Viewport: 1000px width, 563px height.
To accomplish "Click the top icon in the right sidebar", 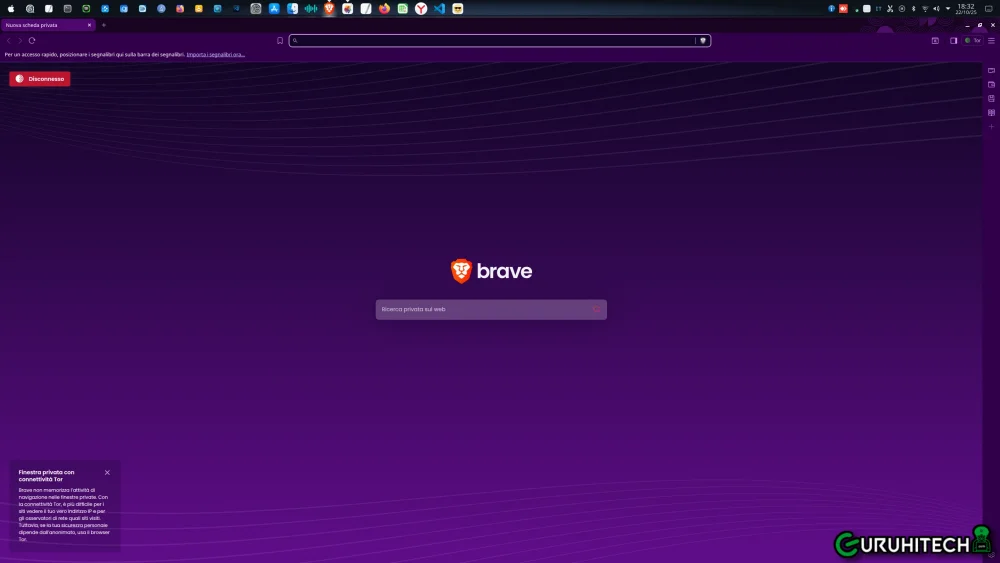I will click(x=991, y=71).
